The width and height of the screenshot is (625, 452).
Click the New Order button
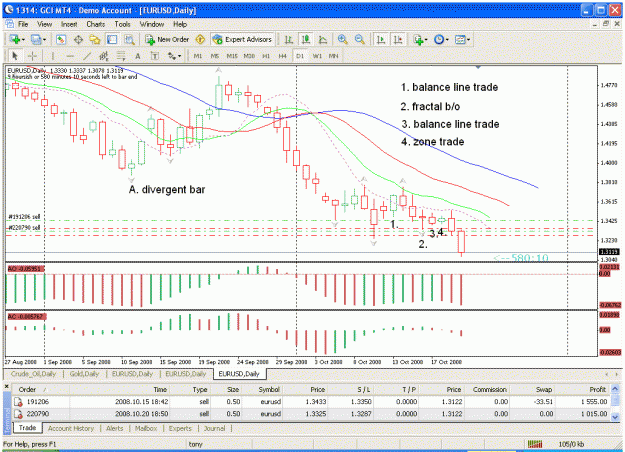click(167, 39)
